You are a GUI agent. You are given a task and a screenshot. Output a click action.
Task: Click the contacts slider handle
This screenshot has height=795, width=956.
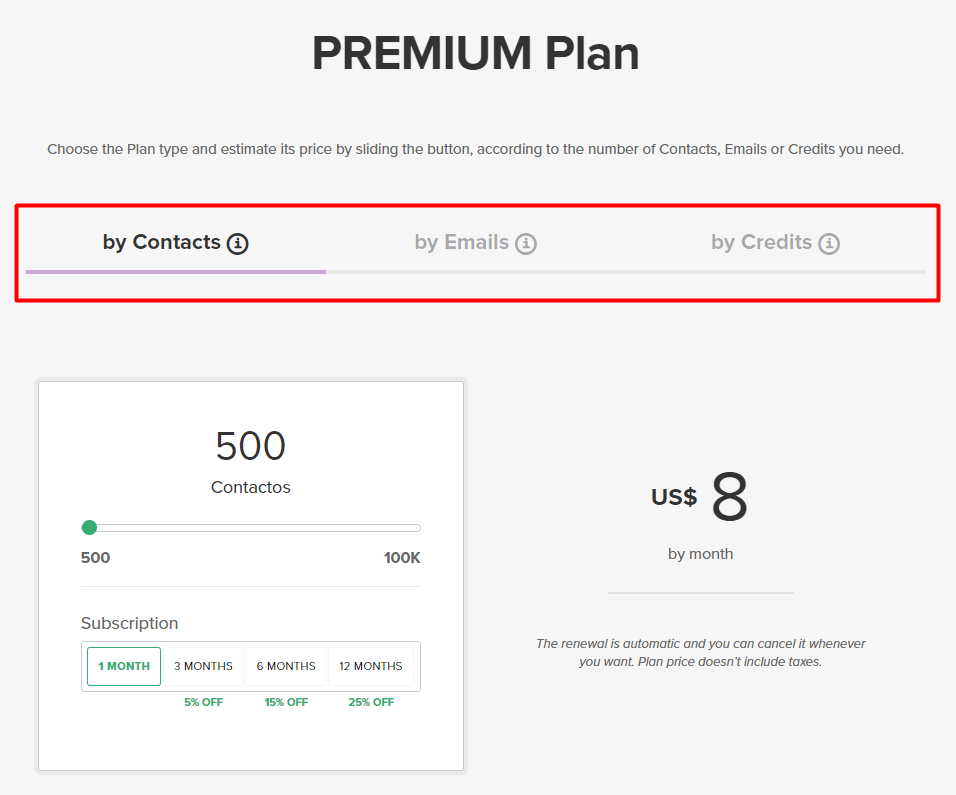point(89,527)
